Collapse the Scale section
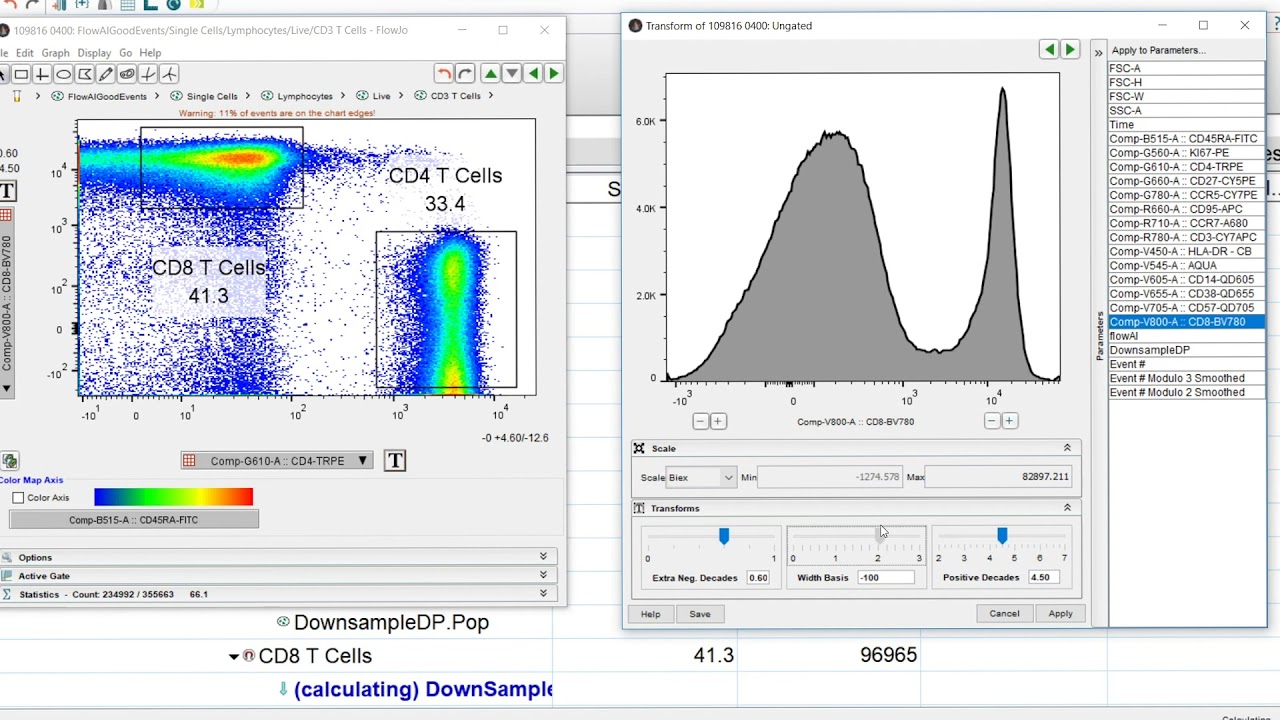Image resolution: width=1280 pixels, height=720 pixels. (1067, 448)
